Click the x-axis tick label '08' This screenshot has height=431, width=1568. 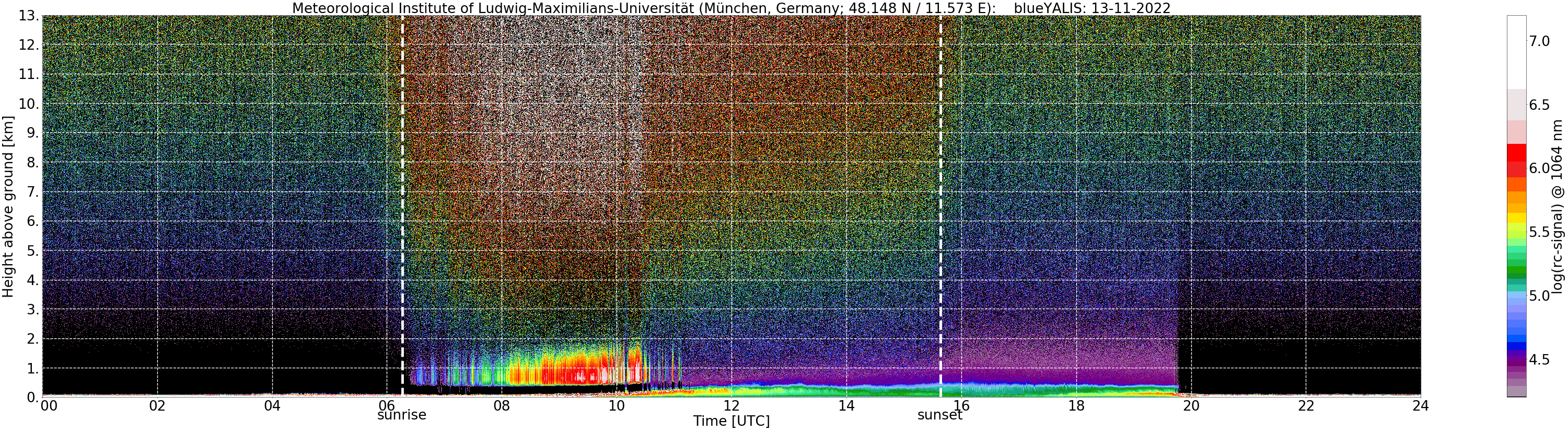coord(502,406)
